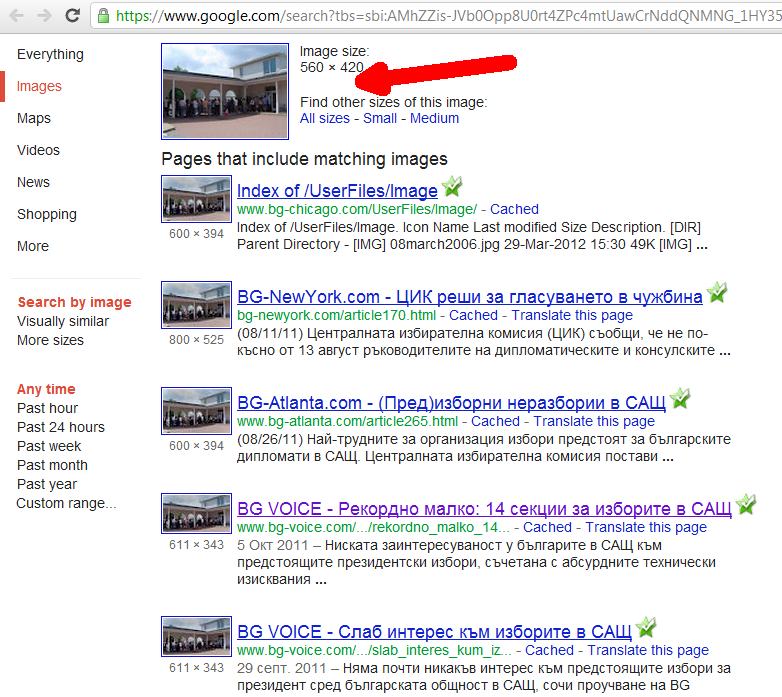The image size is (782, 697).
Task: Show More sizes under Search by image
Action: (50, 340)
